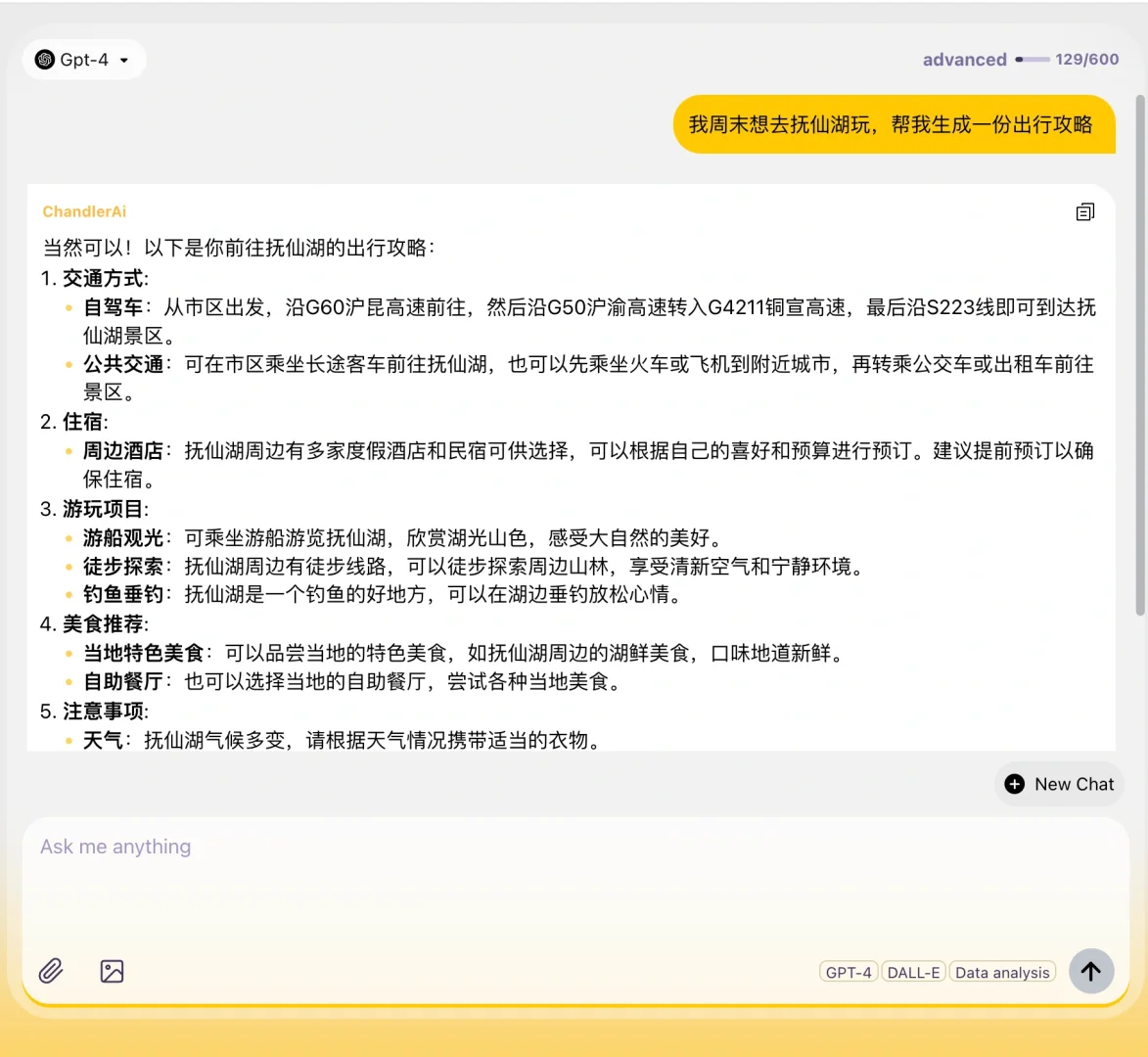The width and height of the screenshot is (1148, 1057).
Task: Click the heading 美食推荐
Action: (x=103, y=624)
